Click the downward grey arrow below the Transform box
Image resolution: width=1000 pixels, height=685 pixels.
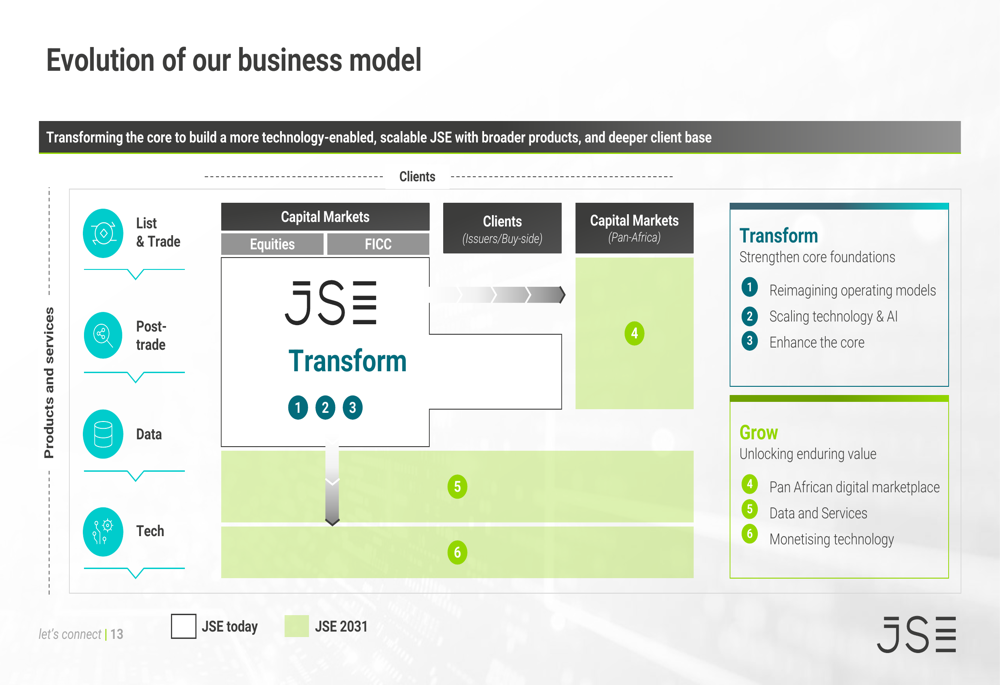pos(332,483)
